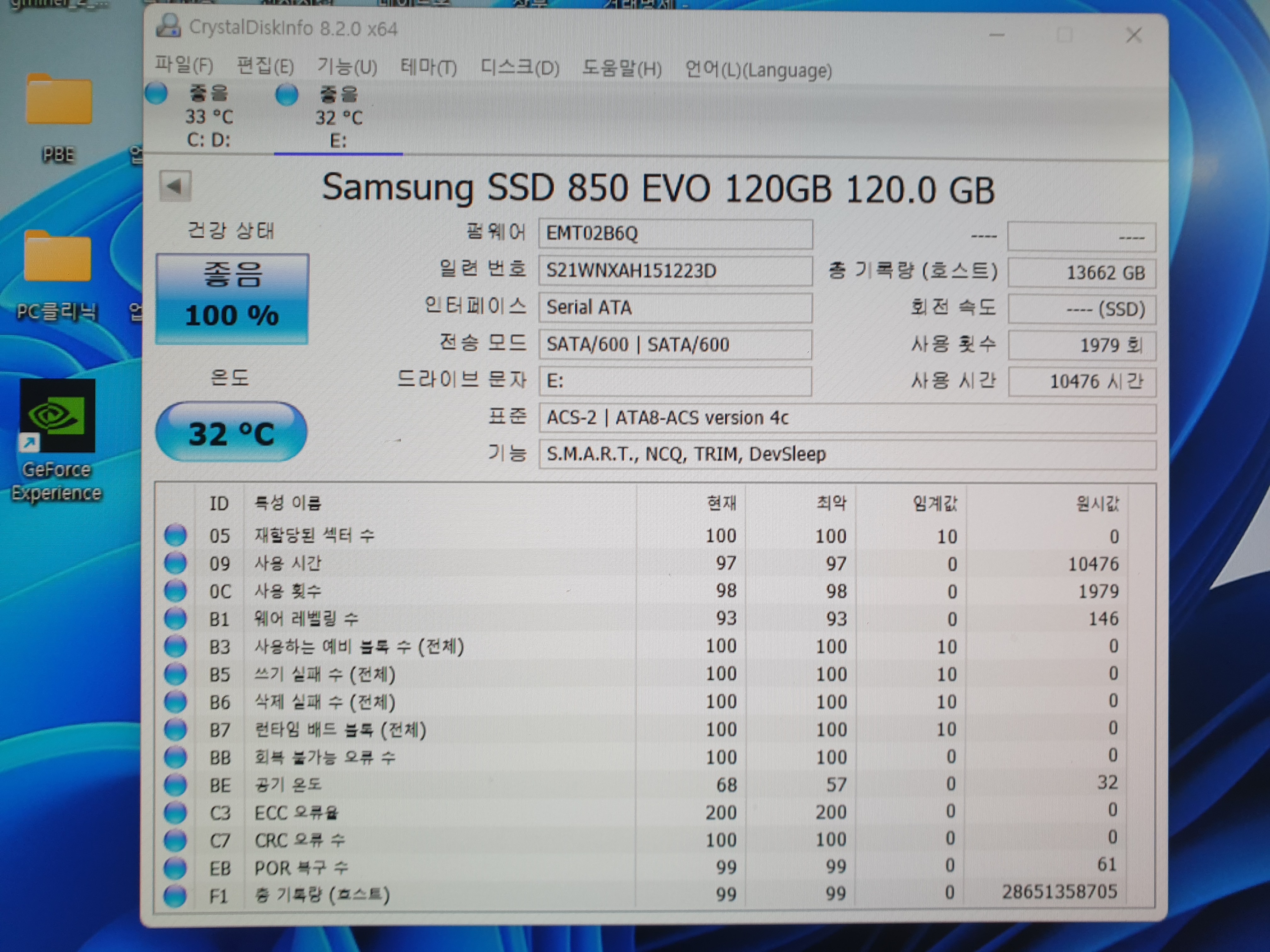Click the status icon of row EB
1270x952 pixels.
175,868
